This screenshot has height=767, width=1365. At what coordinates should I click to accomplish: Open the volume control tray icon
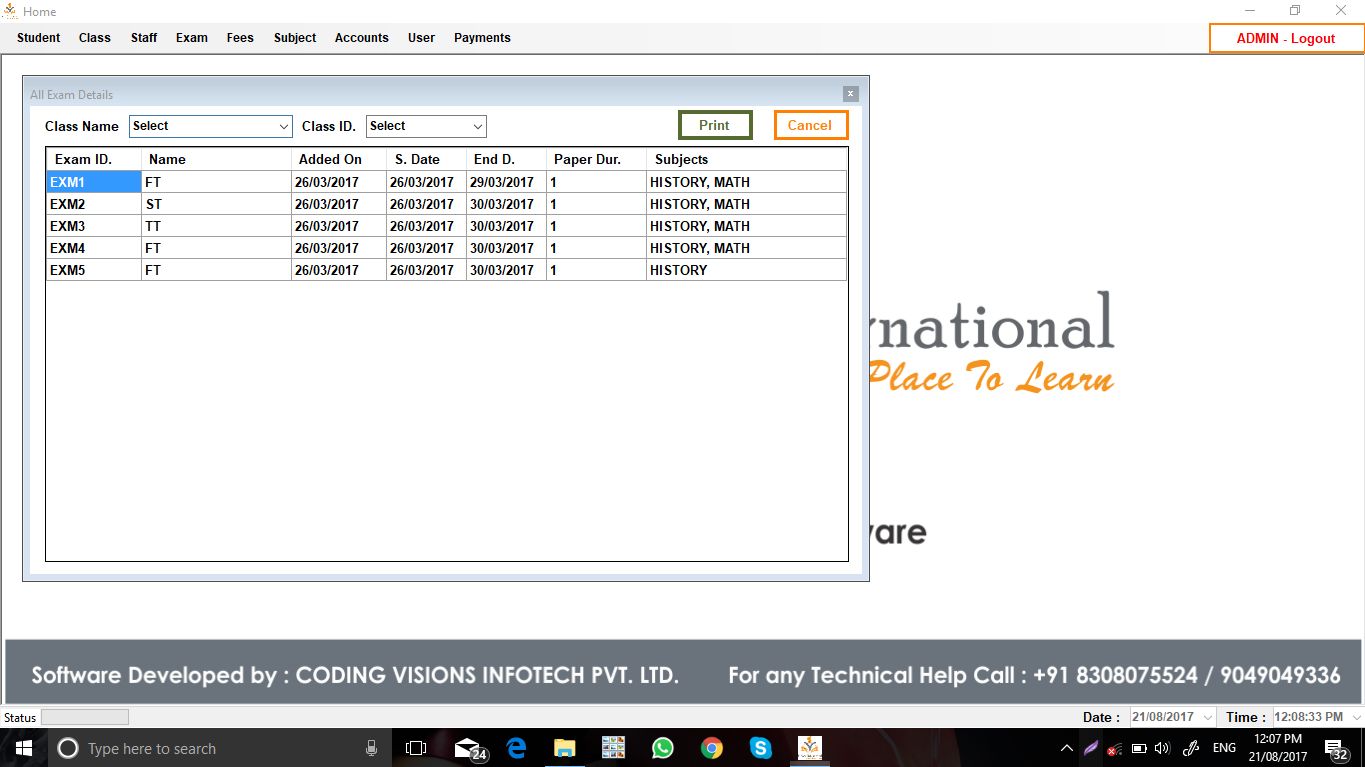tap(1161, 748)
